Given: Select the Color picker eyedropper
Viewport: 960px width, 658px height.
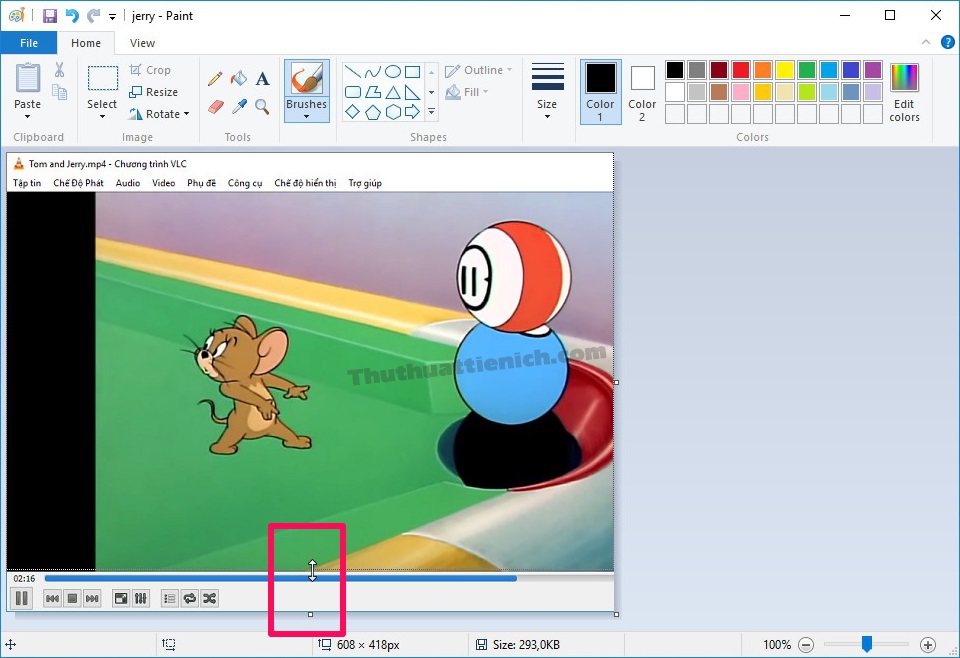Looking at the screenshot, I should (x=239, y=106).
